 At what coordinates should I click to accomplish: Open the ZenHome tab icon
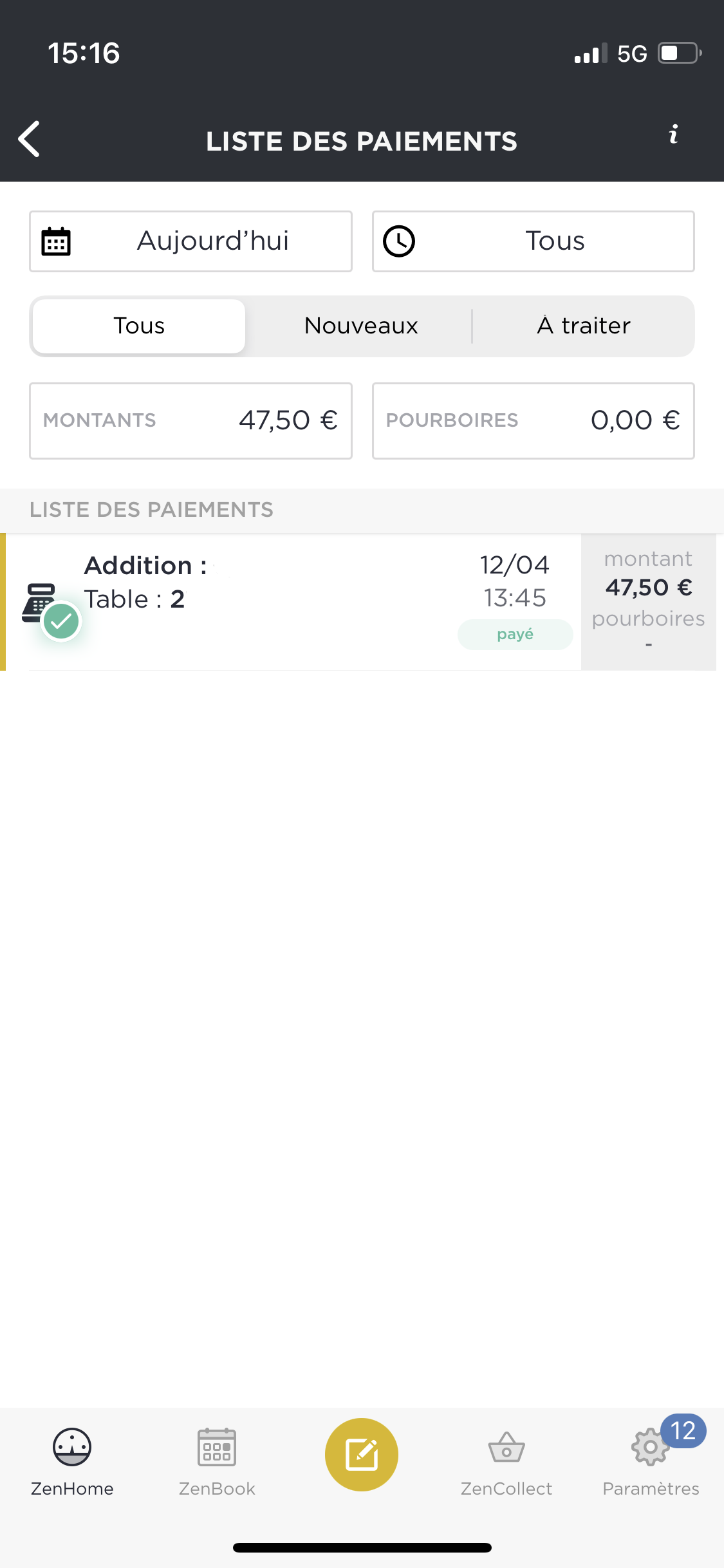(72, 1447)
